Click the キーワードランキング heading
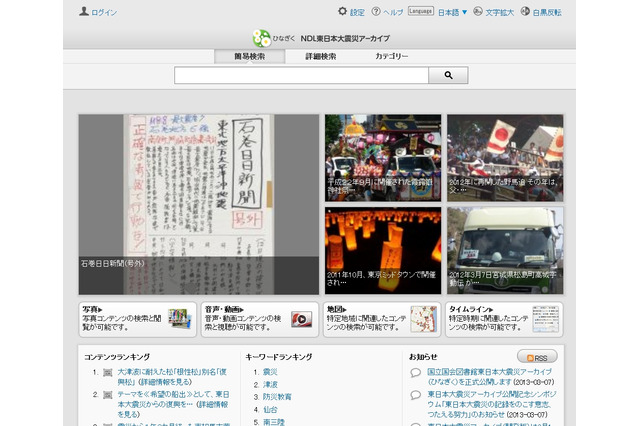 (279, 357)
